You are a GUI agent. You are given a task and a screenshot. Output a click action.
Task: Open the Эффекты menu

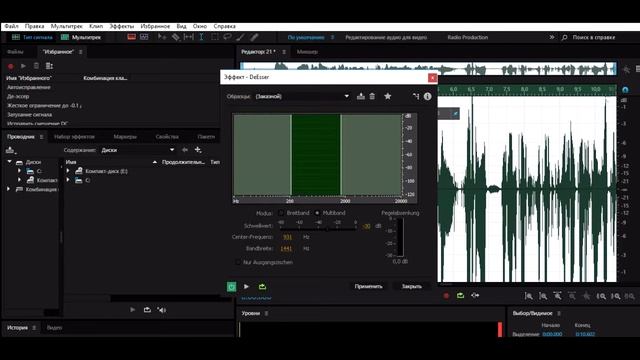[121, 26]
